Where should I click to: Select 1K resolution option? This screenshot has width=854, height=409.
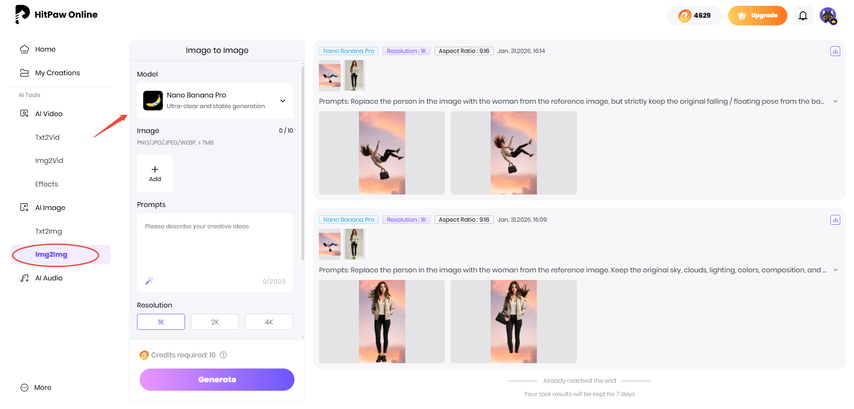[x=161, y=322]
